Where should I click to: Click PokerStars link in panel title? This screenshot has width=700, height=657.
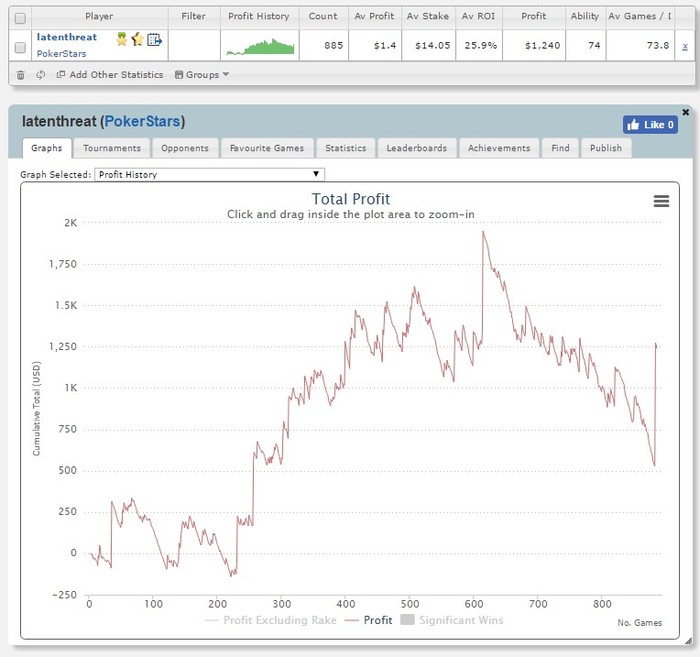coord(142,121)
